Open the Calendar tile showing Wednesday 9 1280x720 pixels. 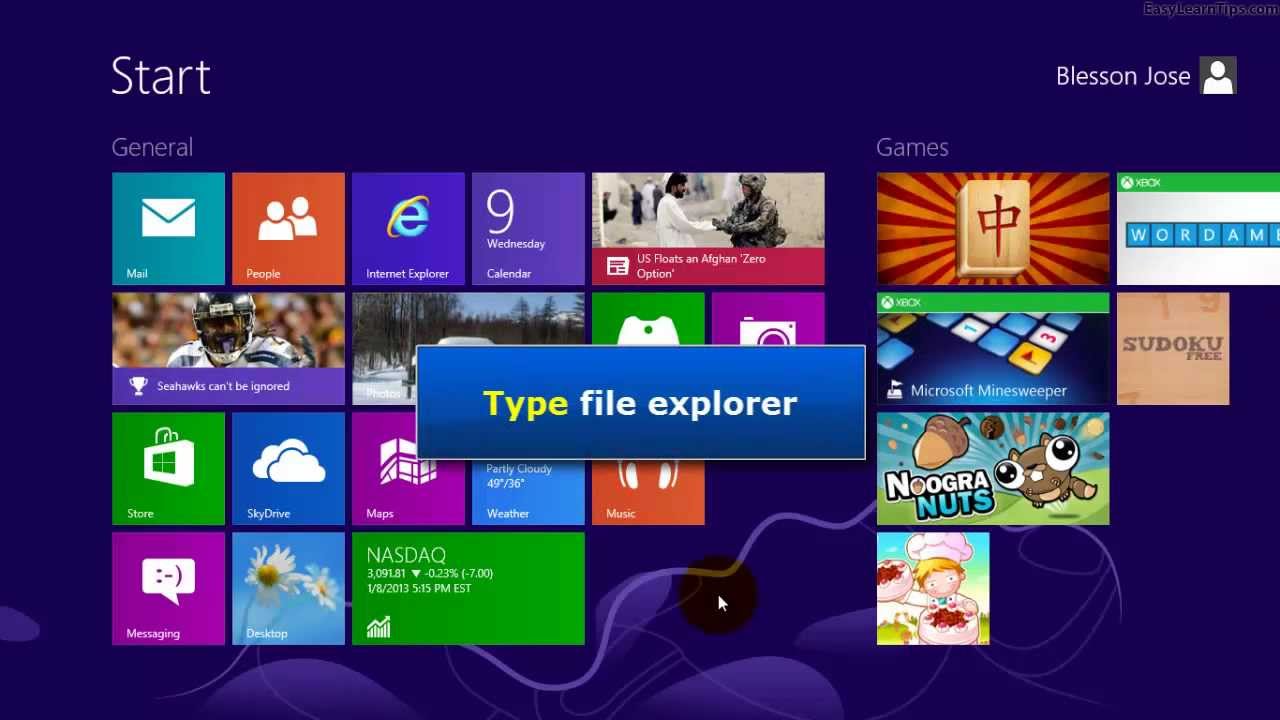tap(528, 229)
